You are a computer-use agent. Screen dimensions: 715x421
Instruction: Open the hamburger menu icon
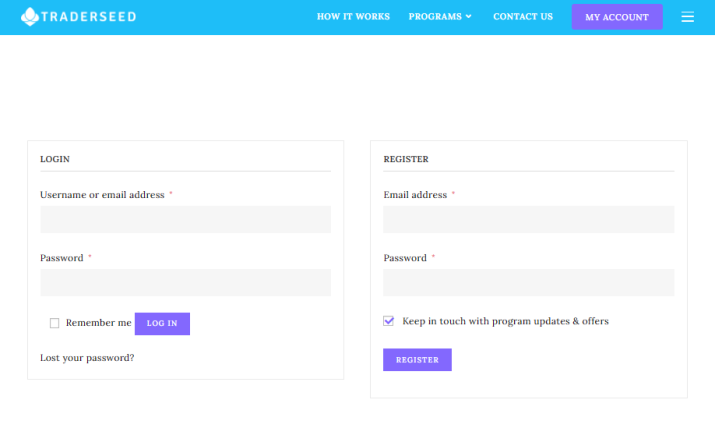pyautogui.click(x=687, y=17)
